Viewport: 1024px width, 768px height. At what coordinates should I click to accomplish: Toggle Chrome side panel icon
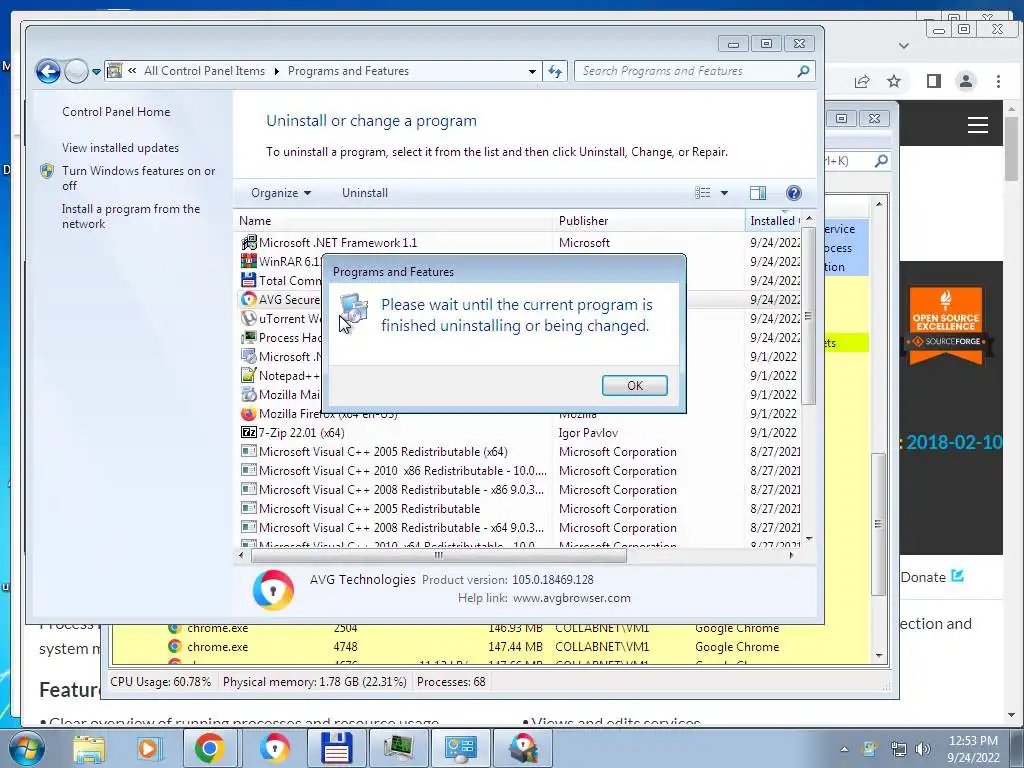click(934, 81)
